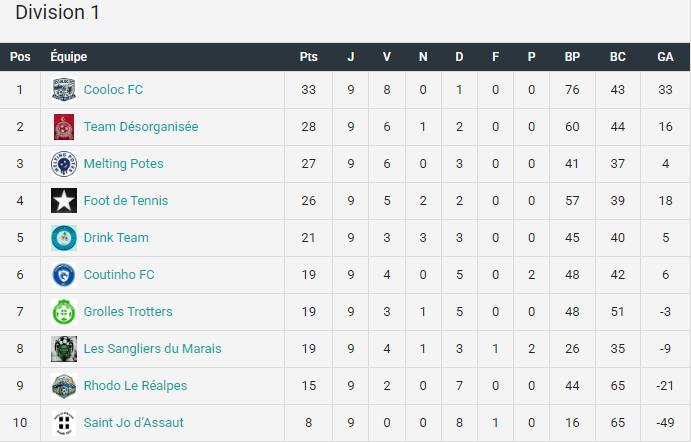Open the Team Désorganisée team page
The image size is (691, 442).
pyautogui.click(x=141, y=127)
